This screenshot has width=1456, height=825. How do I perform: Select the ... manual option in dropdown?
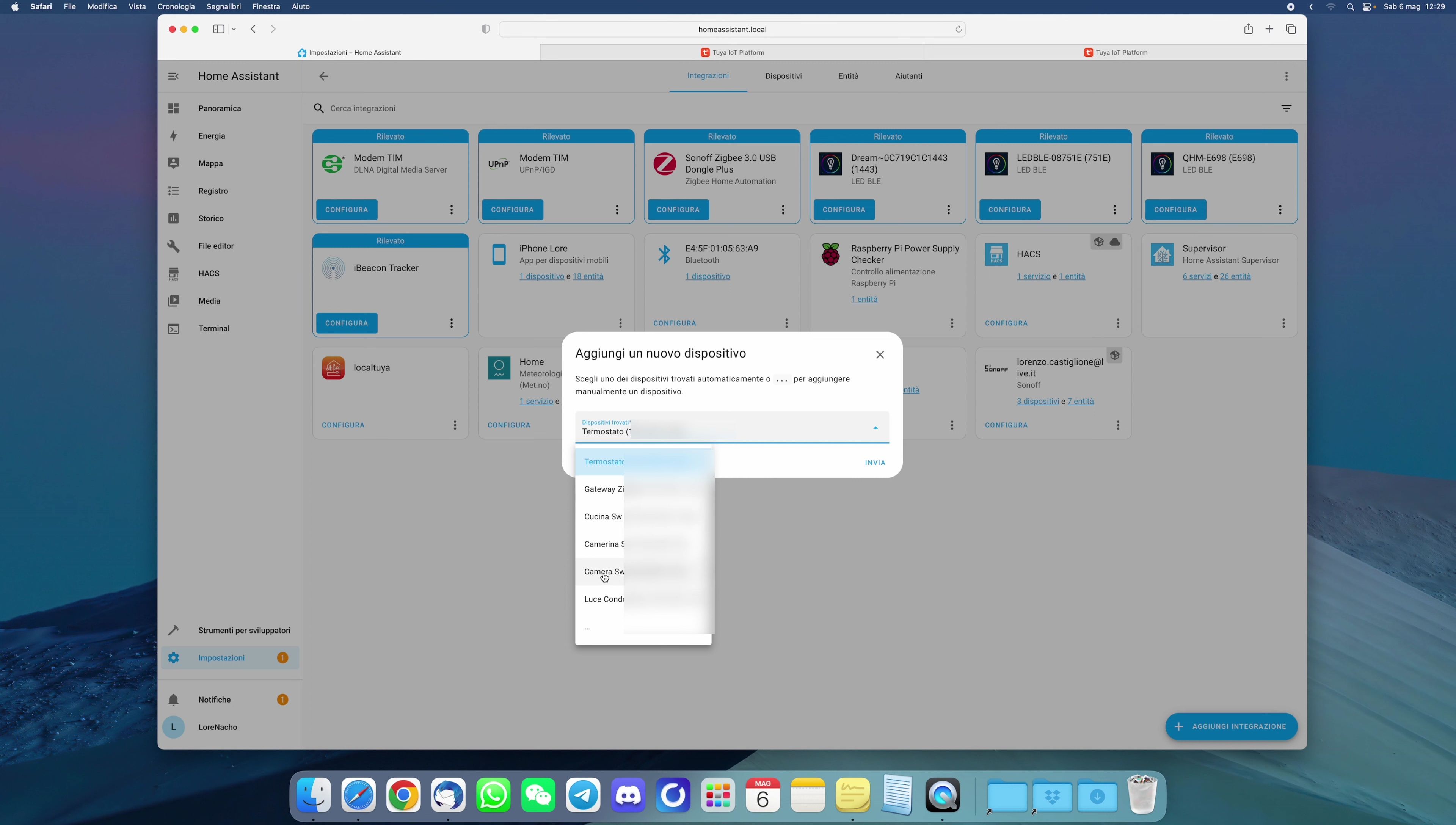coord(643,627)
